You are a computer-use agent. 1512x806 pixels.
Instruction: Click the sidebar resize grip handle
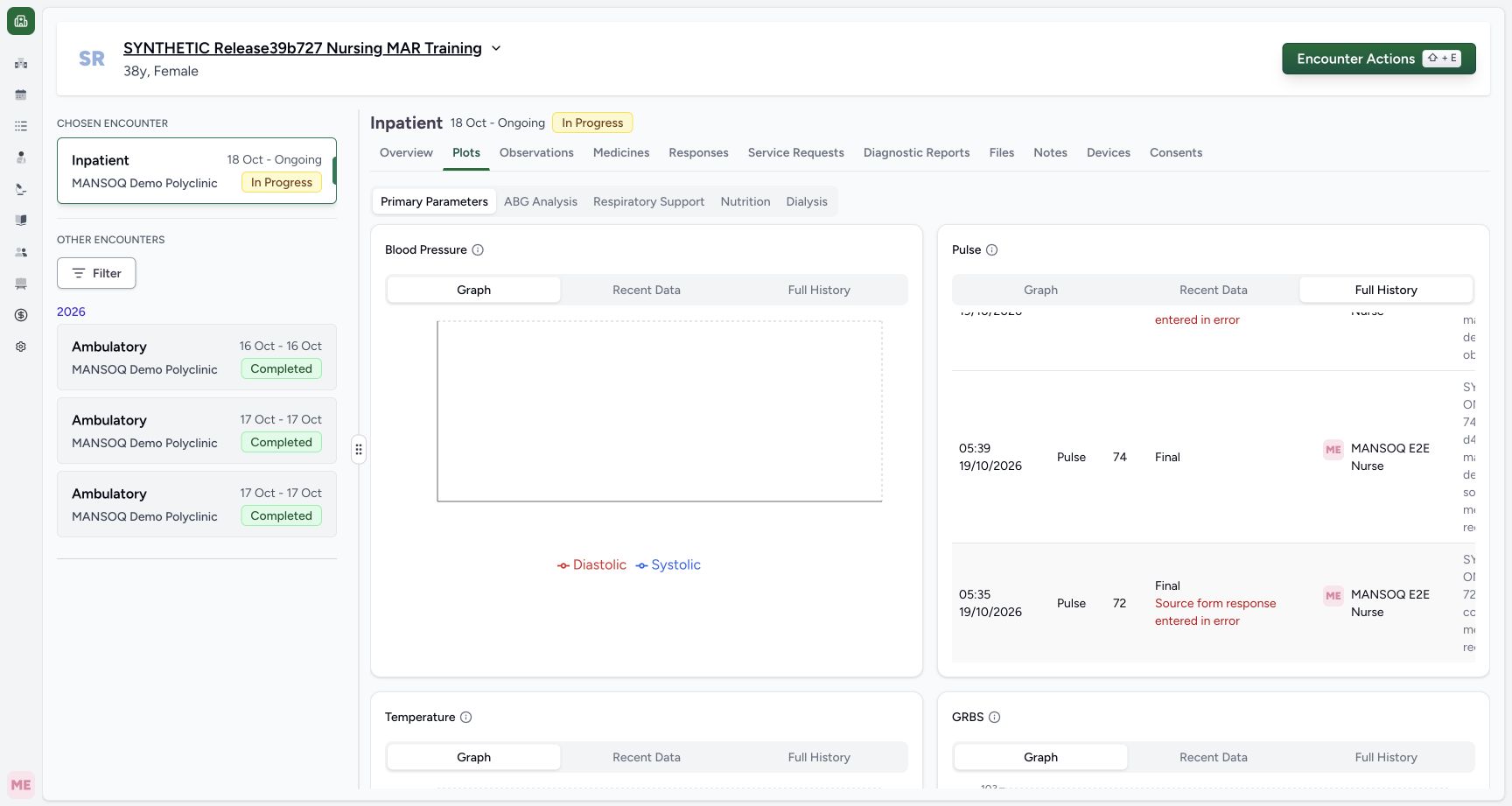pos(359,450)
